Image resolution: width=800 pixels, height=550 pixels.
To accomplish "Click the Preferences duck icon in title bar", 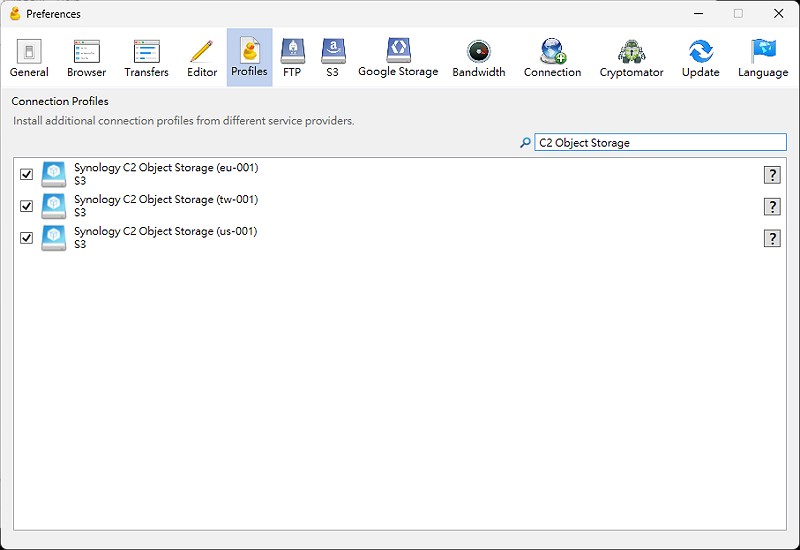I will coord(15,14).
